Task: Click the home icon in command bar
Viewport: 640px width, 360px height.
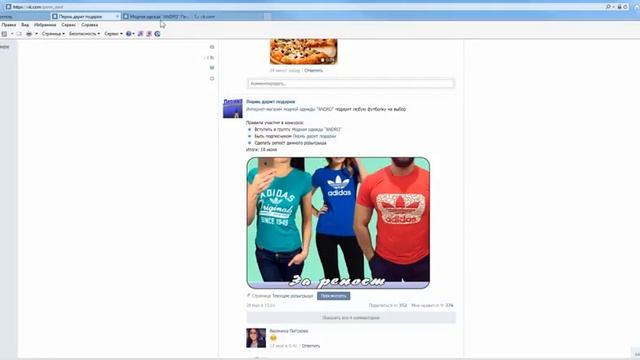Action: click(4, 34)
